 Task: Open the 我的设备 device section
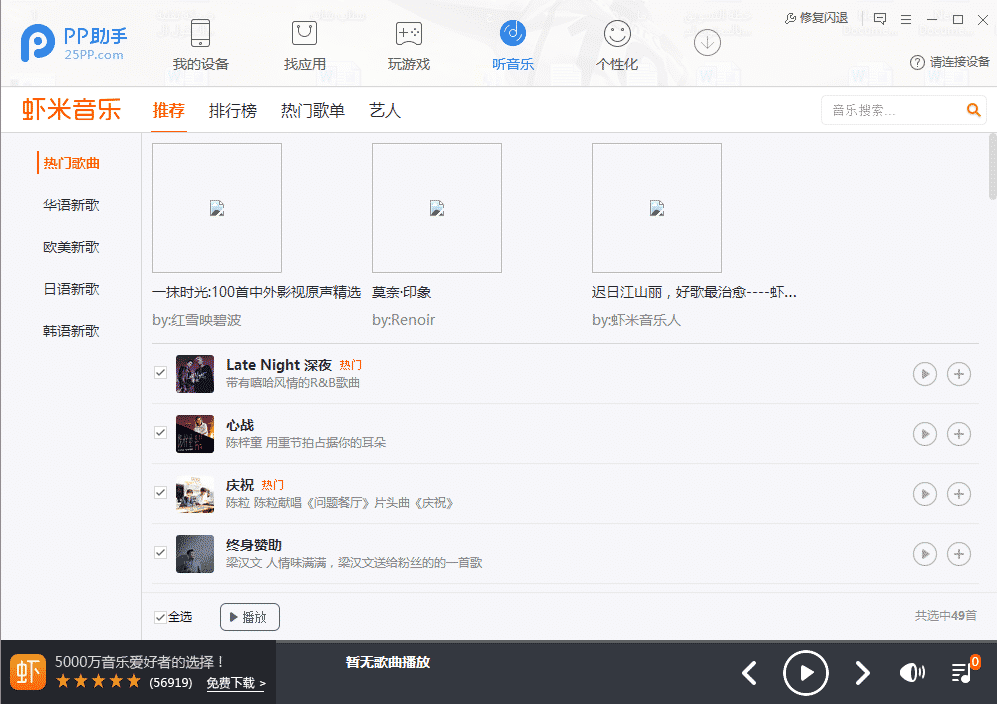200,45
